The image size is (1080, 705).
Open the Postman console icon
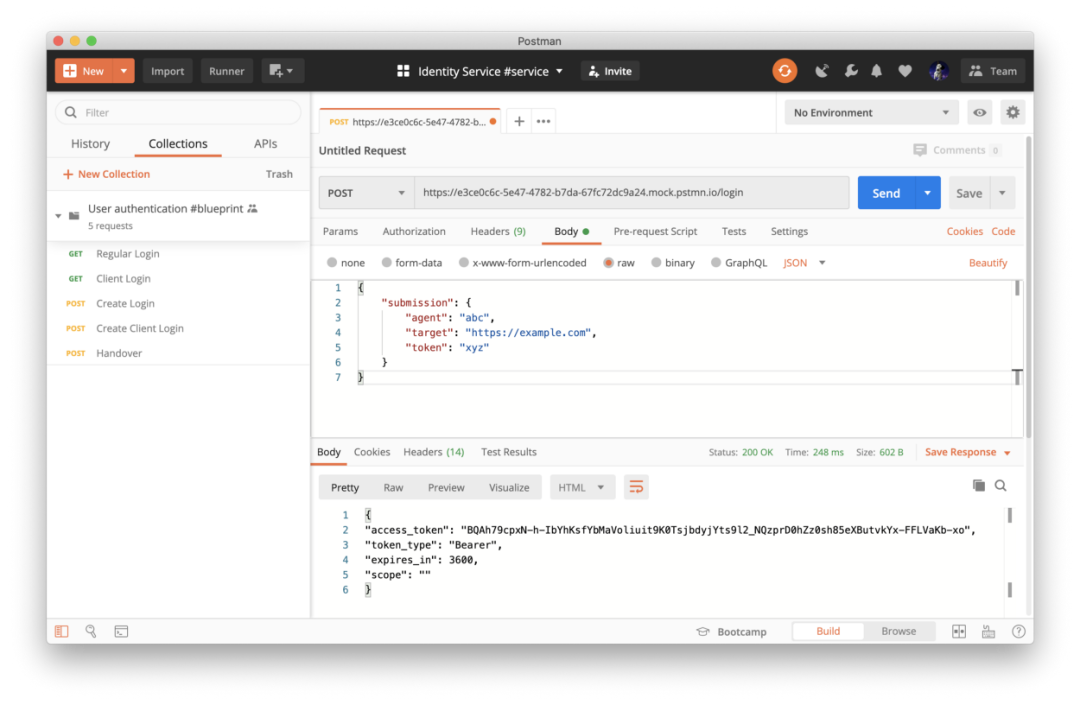pyautogui.click(x=121, y=631)
